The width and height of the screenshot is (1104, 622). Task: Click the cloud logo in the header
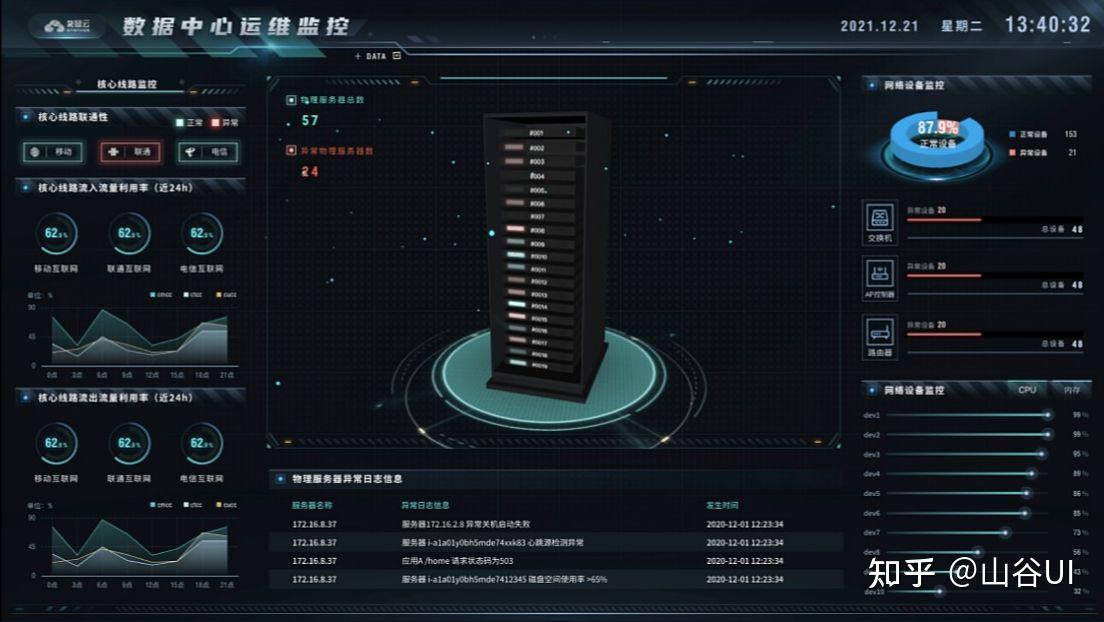tap(68, 27)
